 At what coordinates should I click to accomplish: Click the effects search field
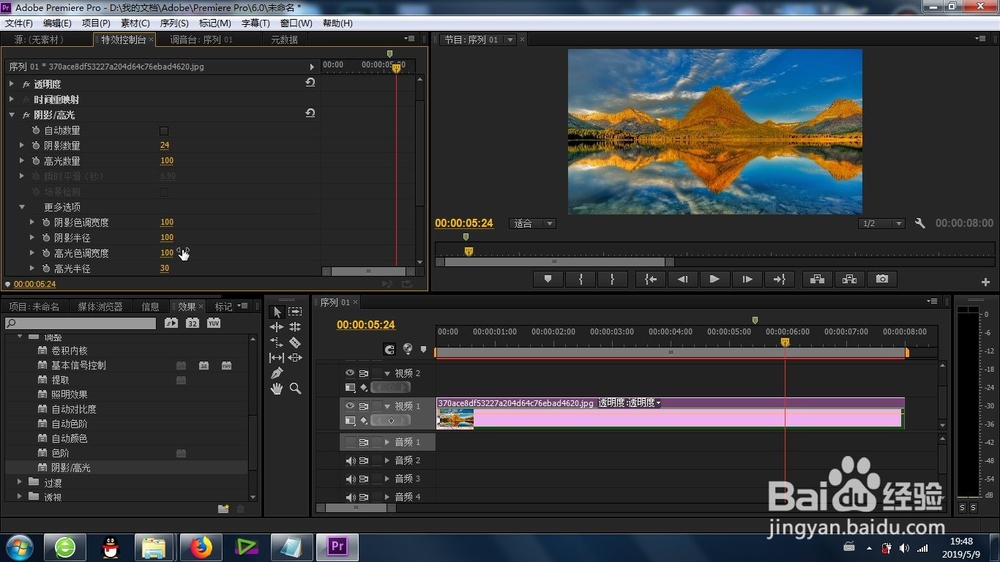point(80,323)
